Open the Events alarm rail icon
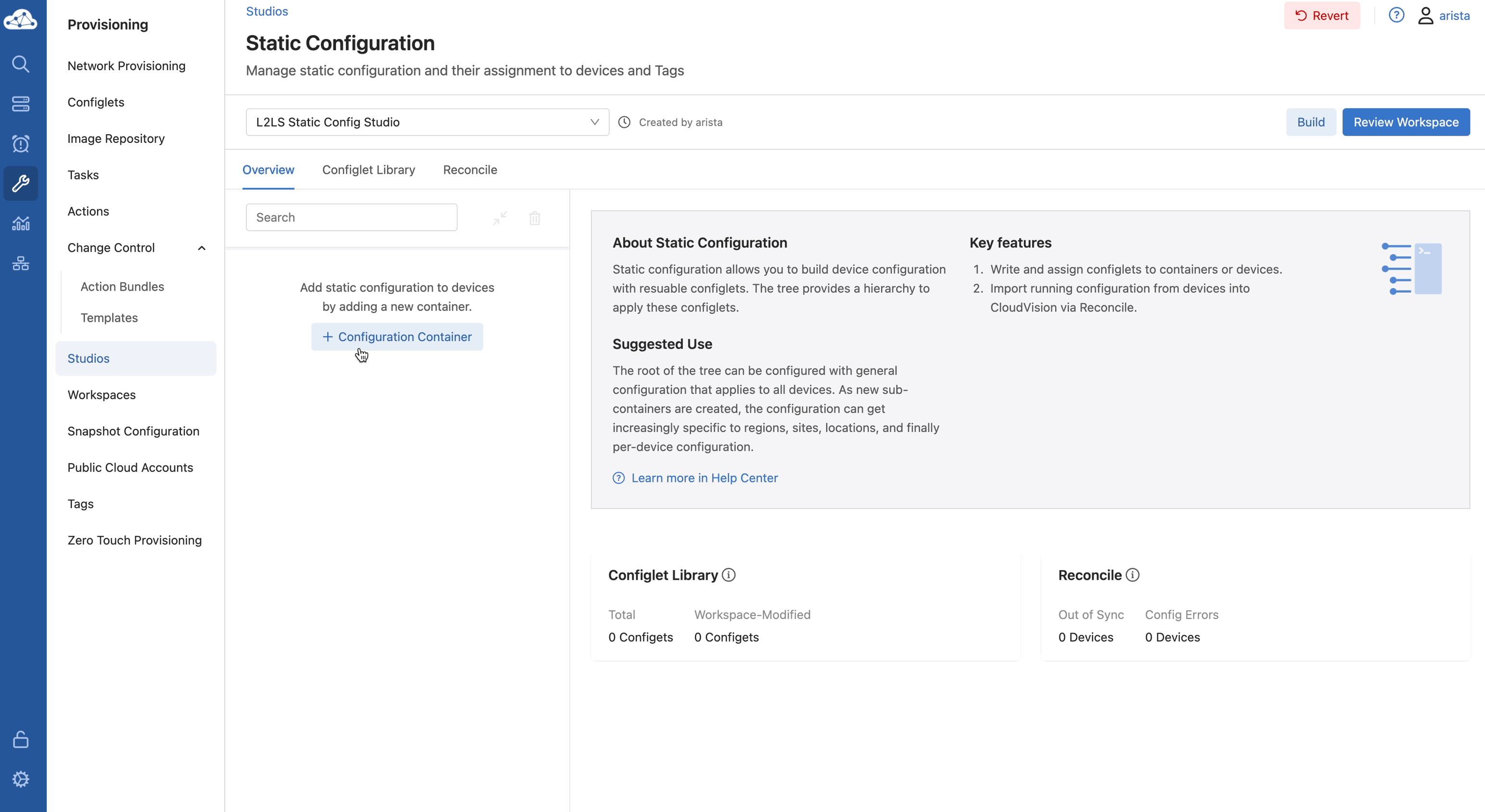The height and width of the screenshot is (812, 1485). click(x=21, y=143)
